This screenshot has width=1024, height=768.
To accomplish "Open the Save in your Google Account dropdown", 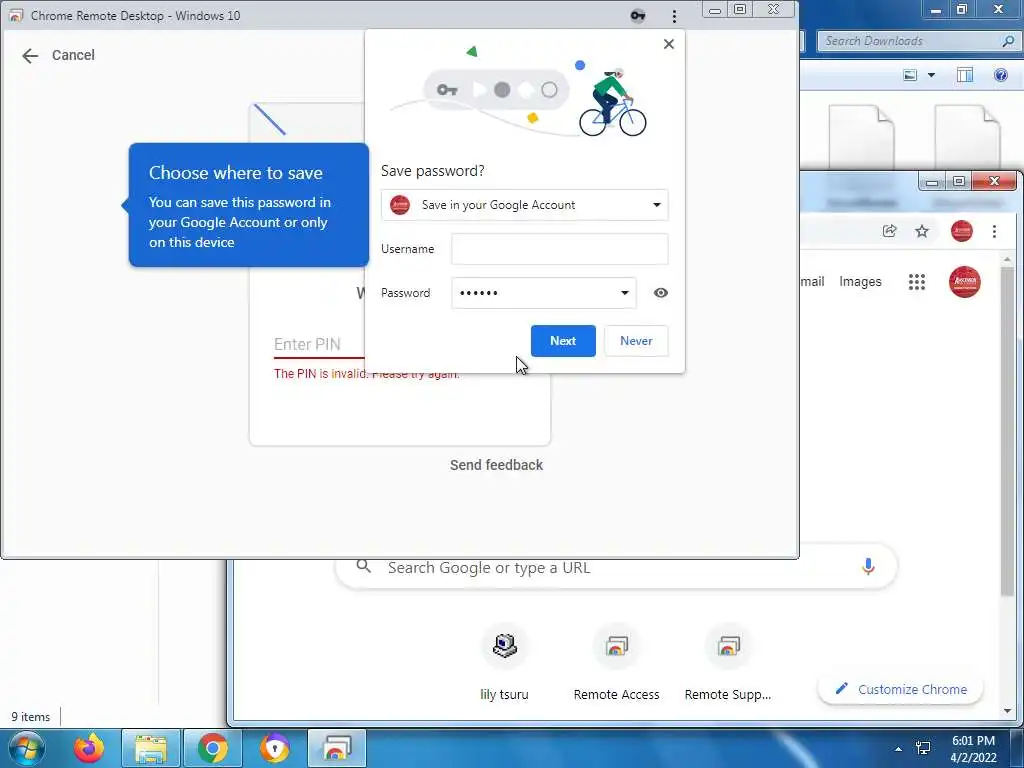I will 524,205.
